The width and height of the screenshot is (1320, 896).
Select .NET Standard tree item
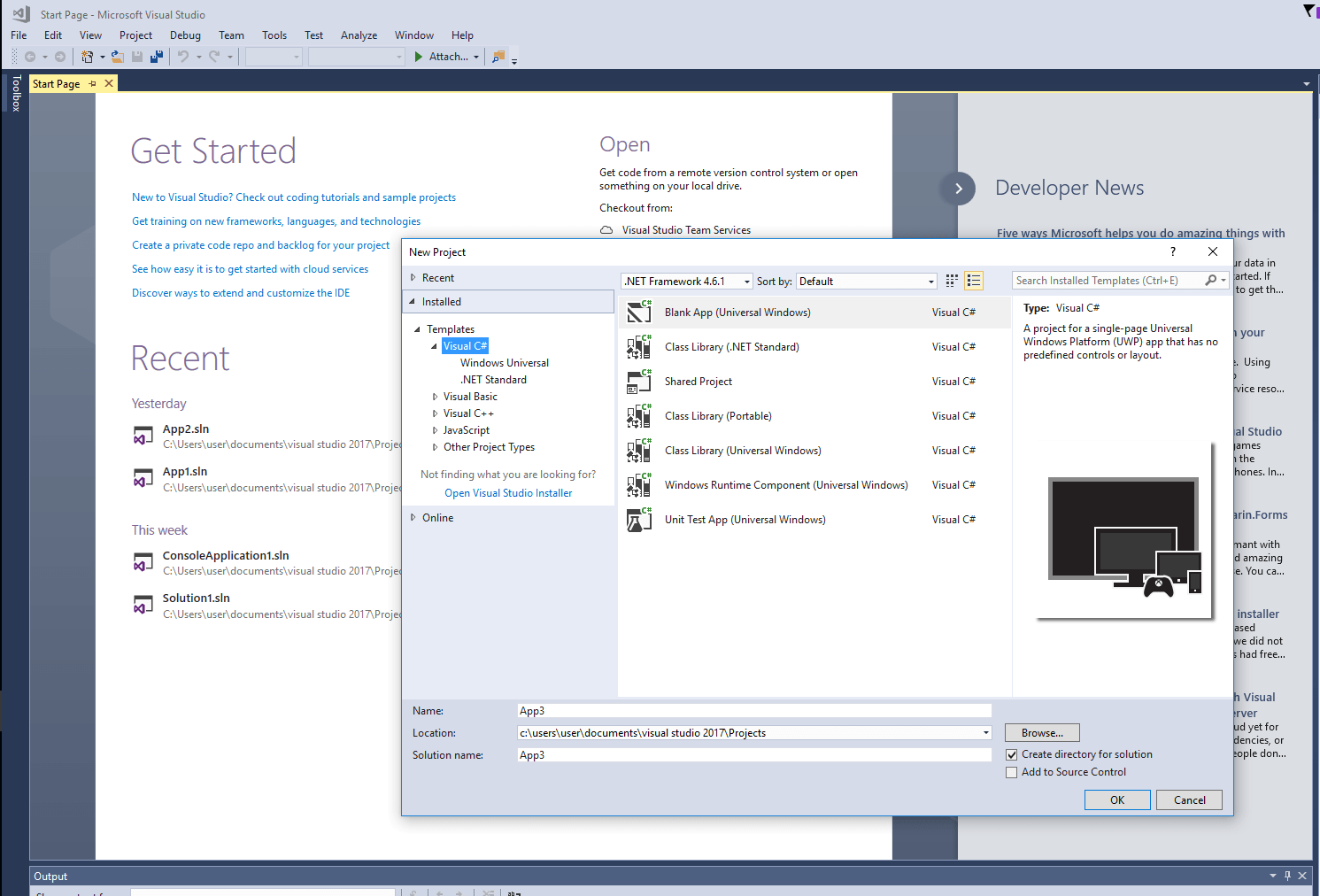pos(493,380)
